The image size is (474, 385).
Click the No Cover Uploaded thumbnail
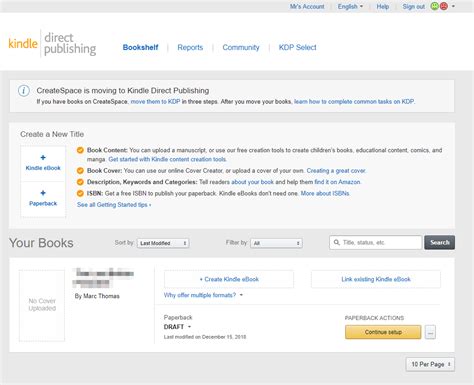coord(42,305)
